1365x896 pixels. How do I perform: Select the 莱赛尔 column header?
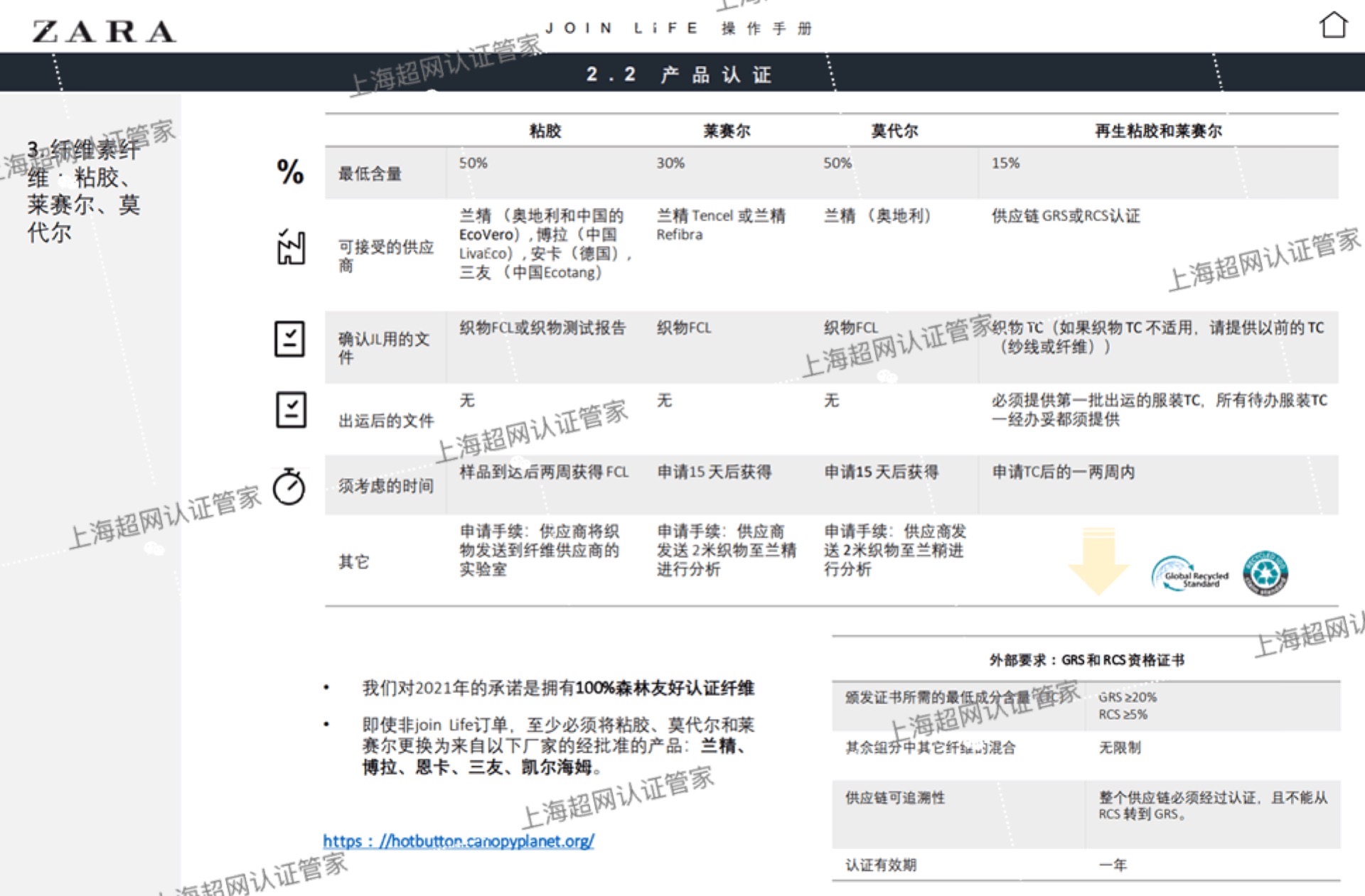click(x=727, y=131)
